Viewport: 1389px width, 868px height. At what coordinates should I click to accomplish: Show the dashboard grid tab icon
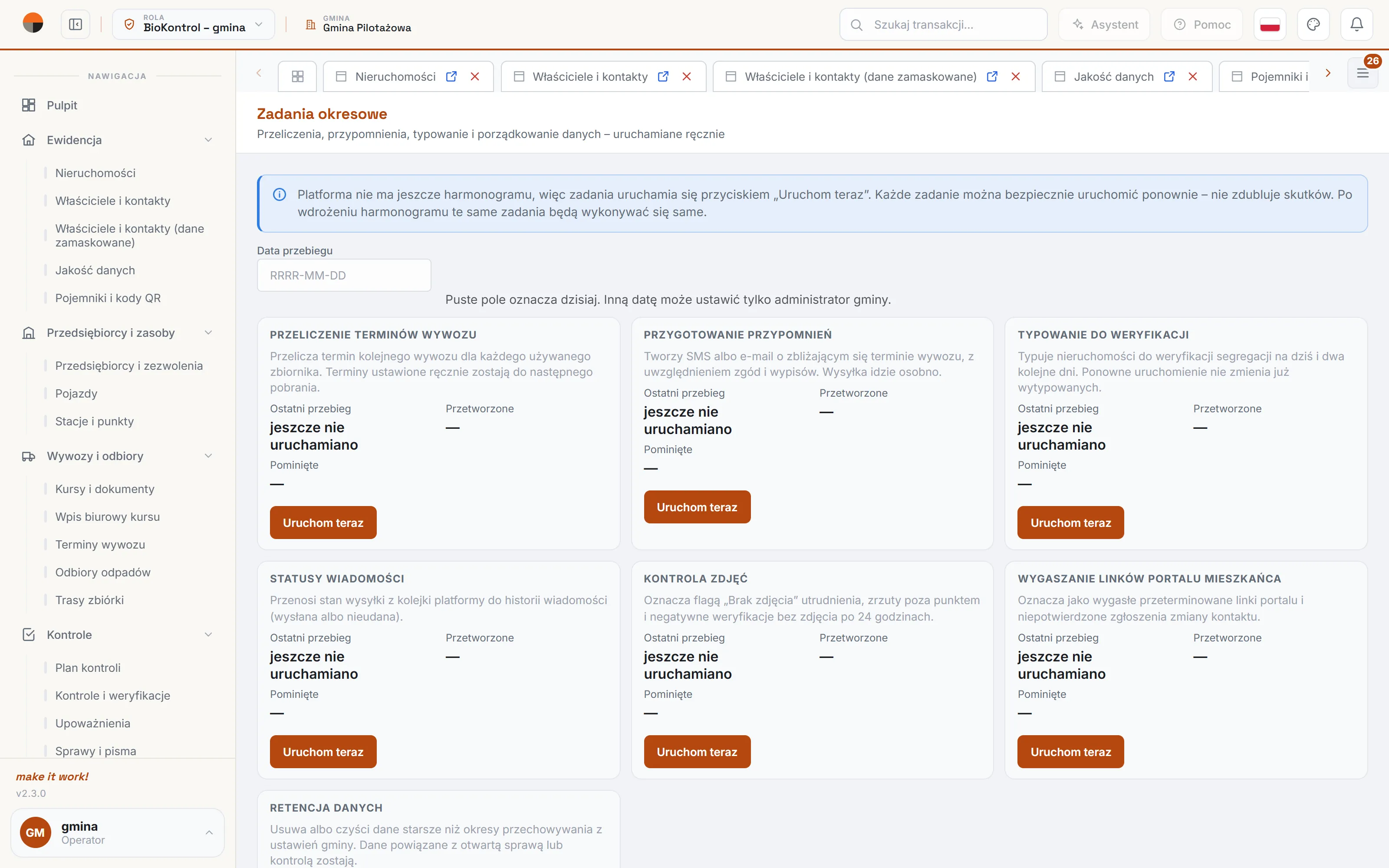click(297, 76)
